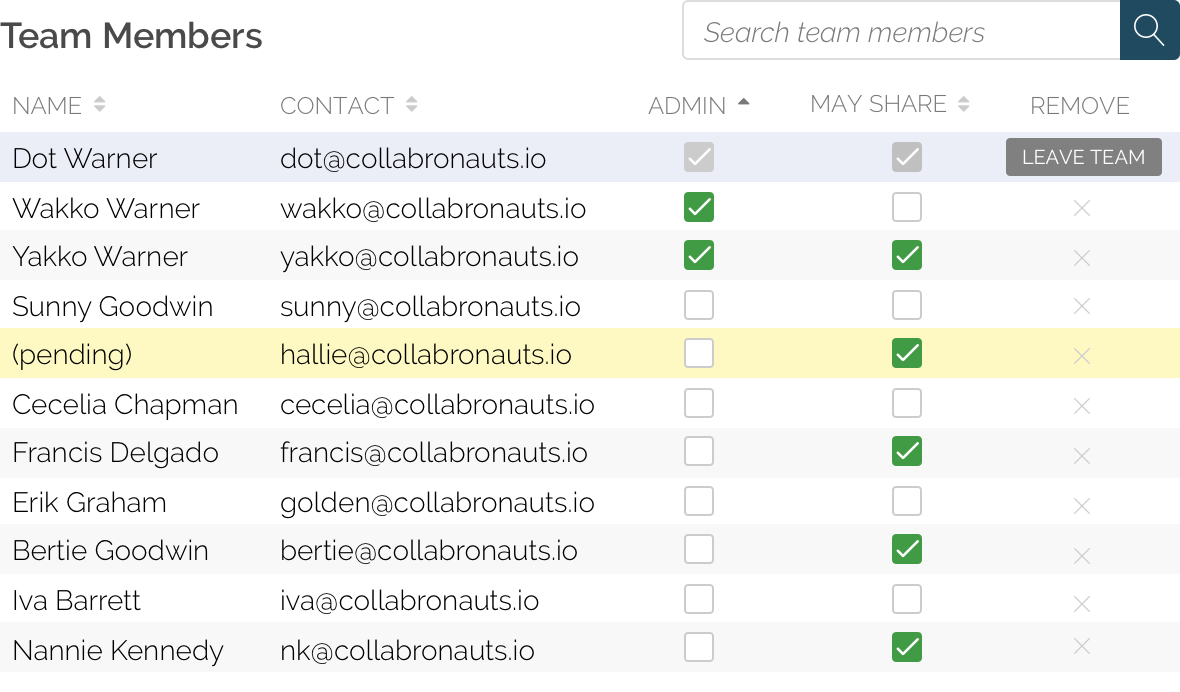The image size is (1180, 692).
Task: Remove Wakko Warner using the X icon
Action: coord(1081,208)
